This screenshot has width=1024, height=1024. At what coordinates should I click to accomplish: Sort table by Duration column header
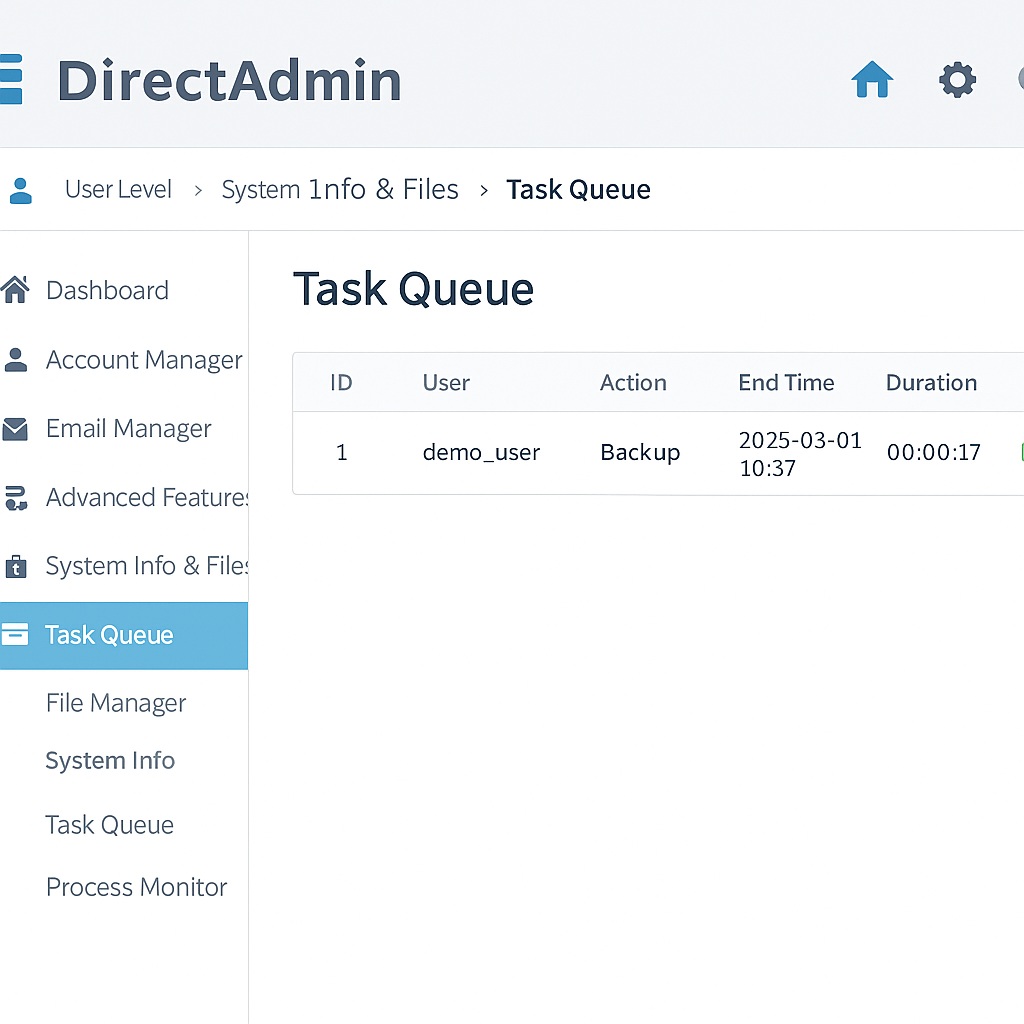point(931,383)
